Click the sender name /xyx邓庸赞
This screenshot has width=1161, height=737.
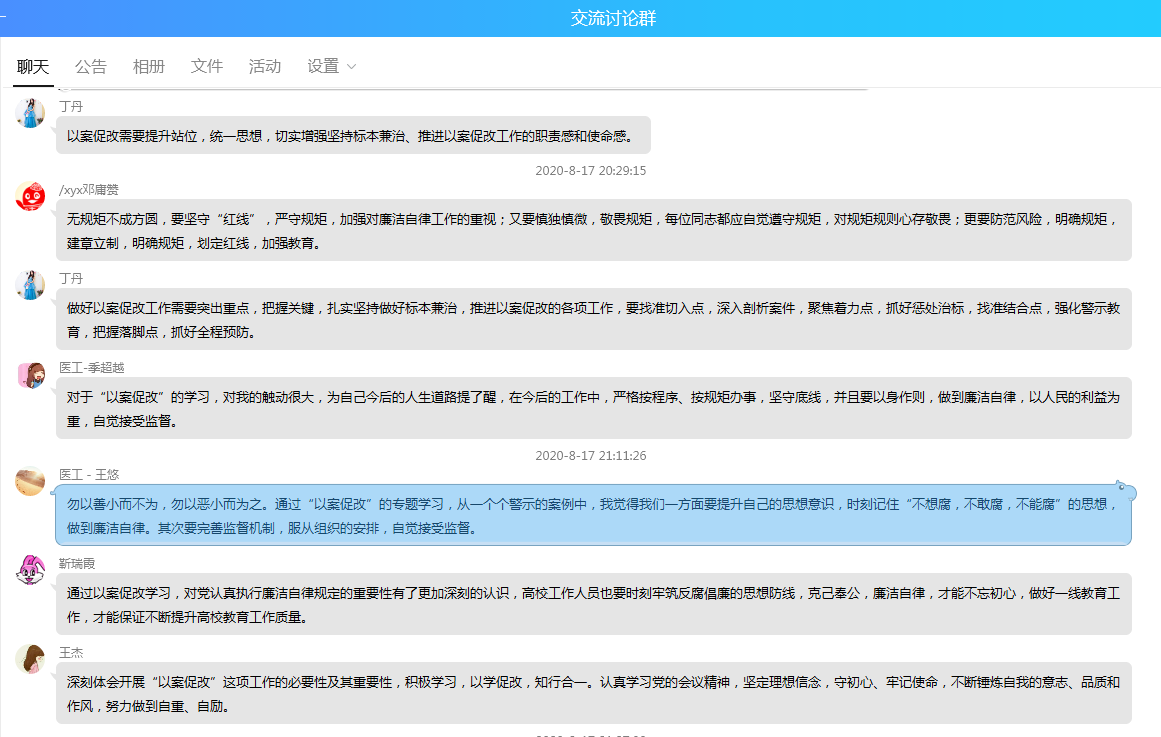[x=89, y=190]
